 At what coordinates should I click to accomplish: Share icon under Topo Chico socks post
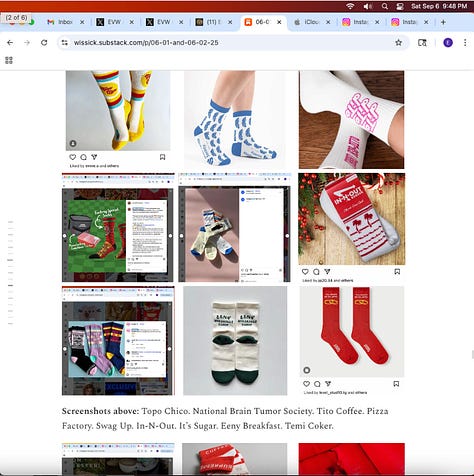coord(94,157)
